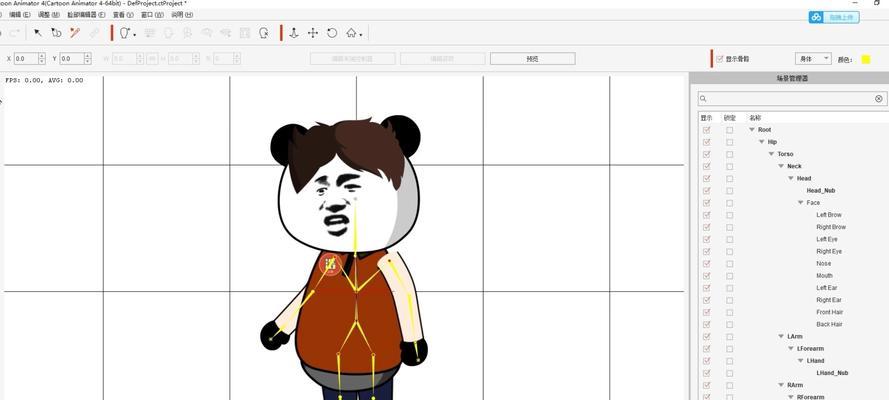Collapse the Hip tree node

(762, 142)
